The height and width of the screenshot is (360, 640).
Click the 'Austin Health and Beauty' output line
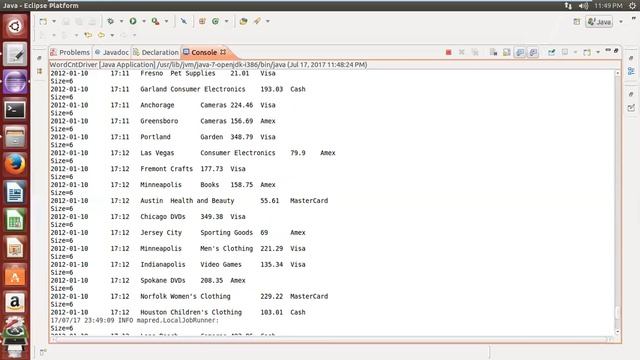pyautogui.click(x=189, y=200)
